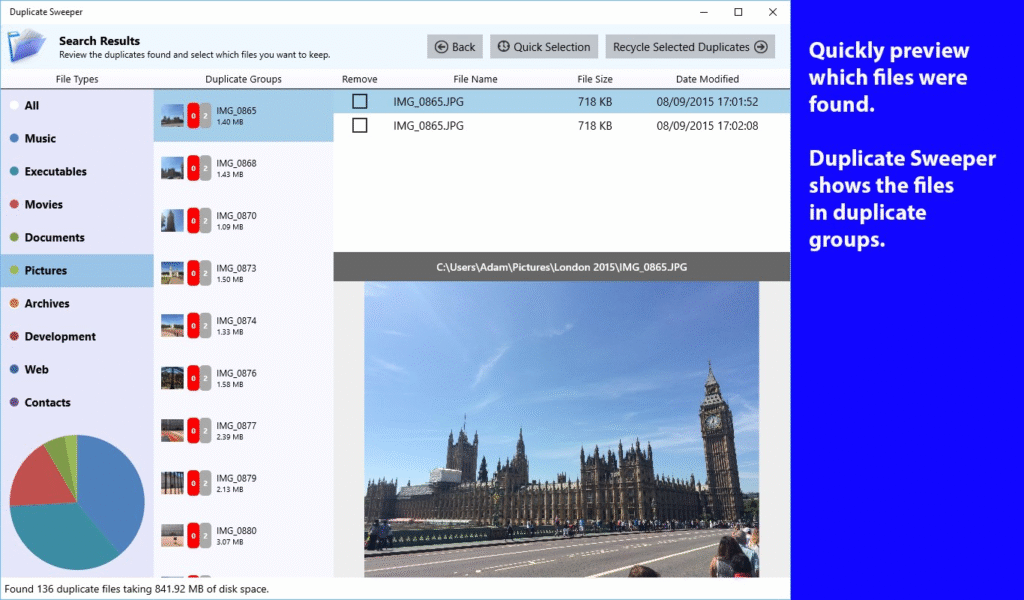Click the Development category bullet icon
The height and width of the screenshot is (600, 1024).
pos(14,337)
